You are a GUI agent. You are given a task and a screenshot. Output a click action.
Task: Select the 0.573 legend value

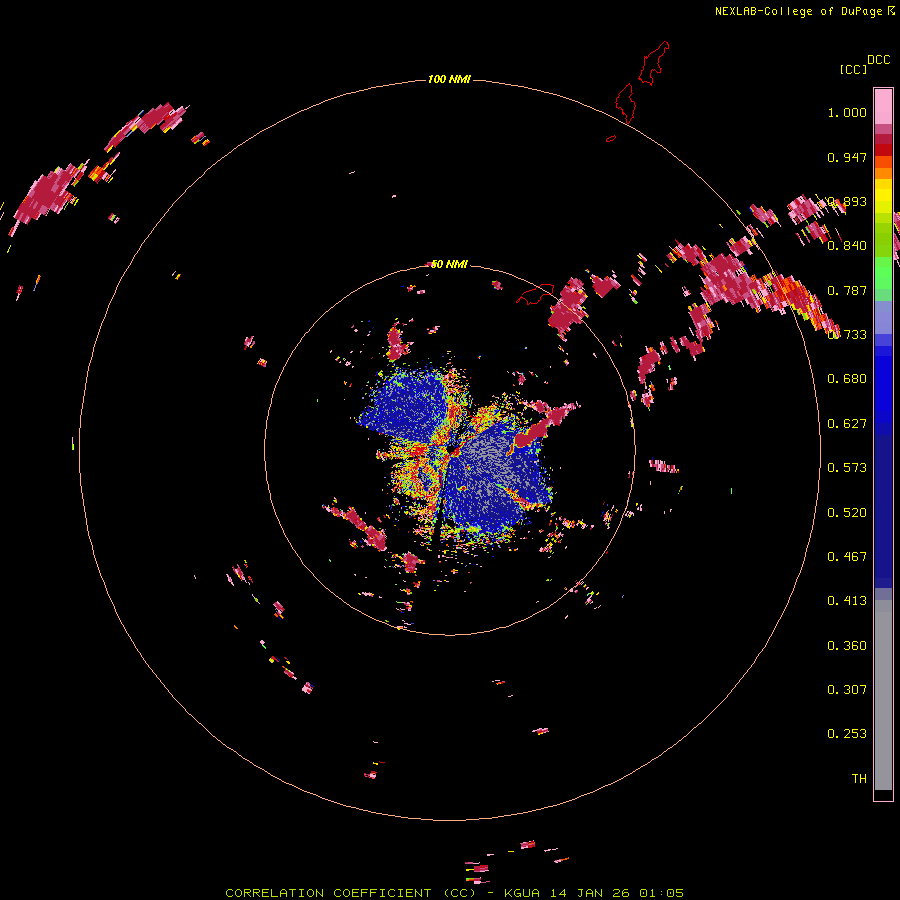point(847,468)
